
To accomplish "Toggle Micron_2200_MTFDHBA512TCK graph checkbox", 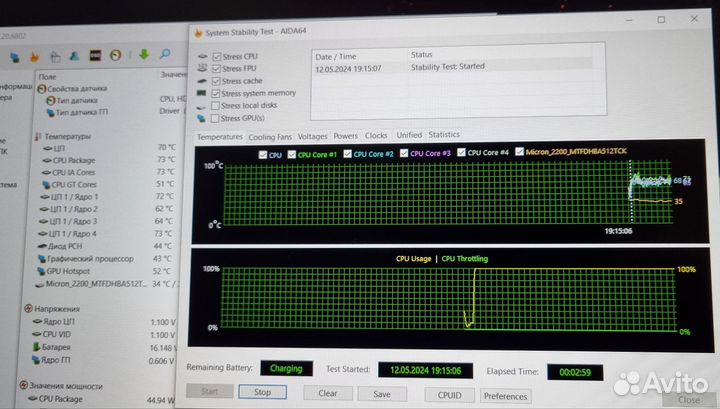I will 519,151.
